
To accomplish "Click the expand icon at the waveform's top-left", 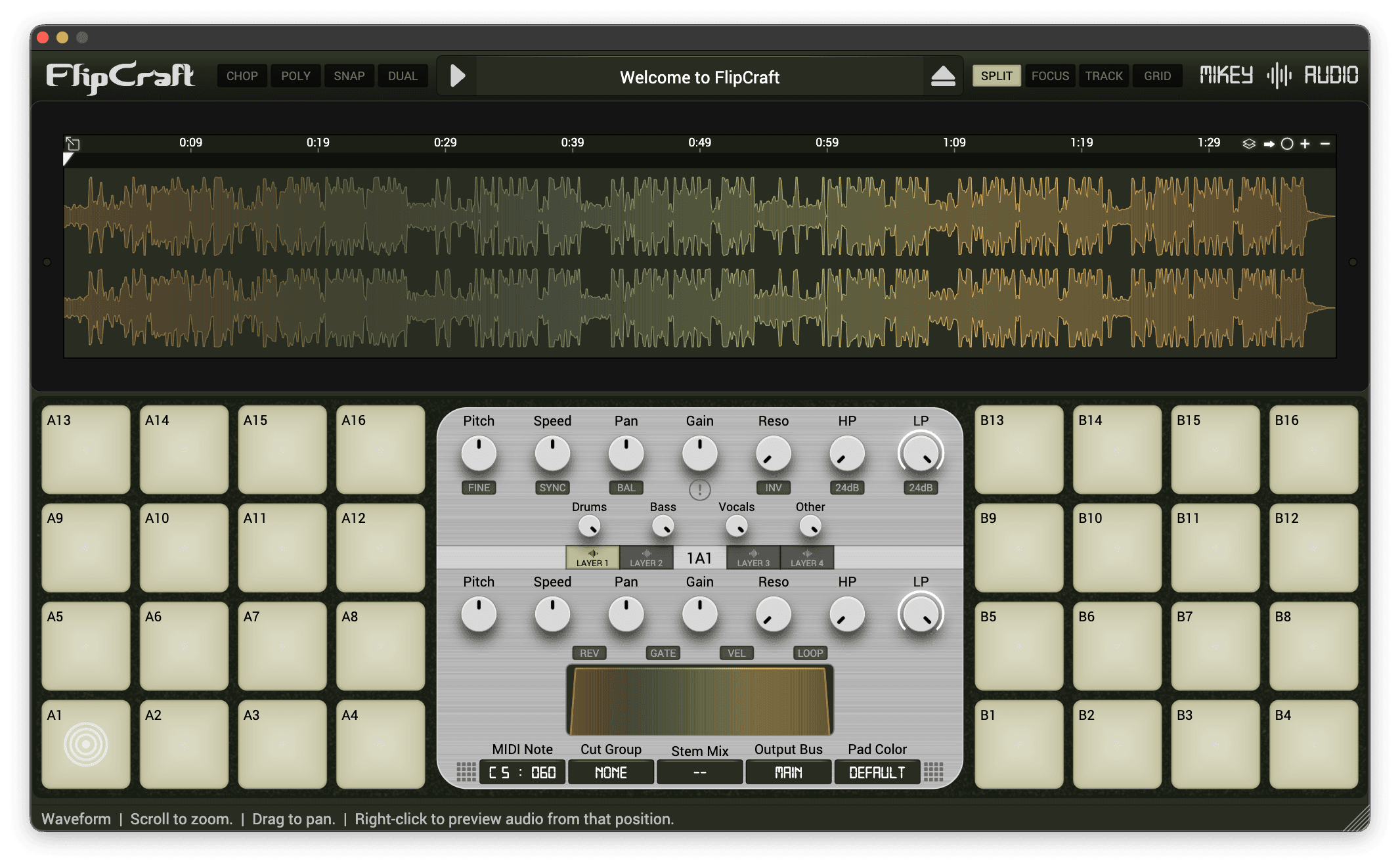I will (73, 143).
